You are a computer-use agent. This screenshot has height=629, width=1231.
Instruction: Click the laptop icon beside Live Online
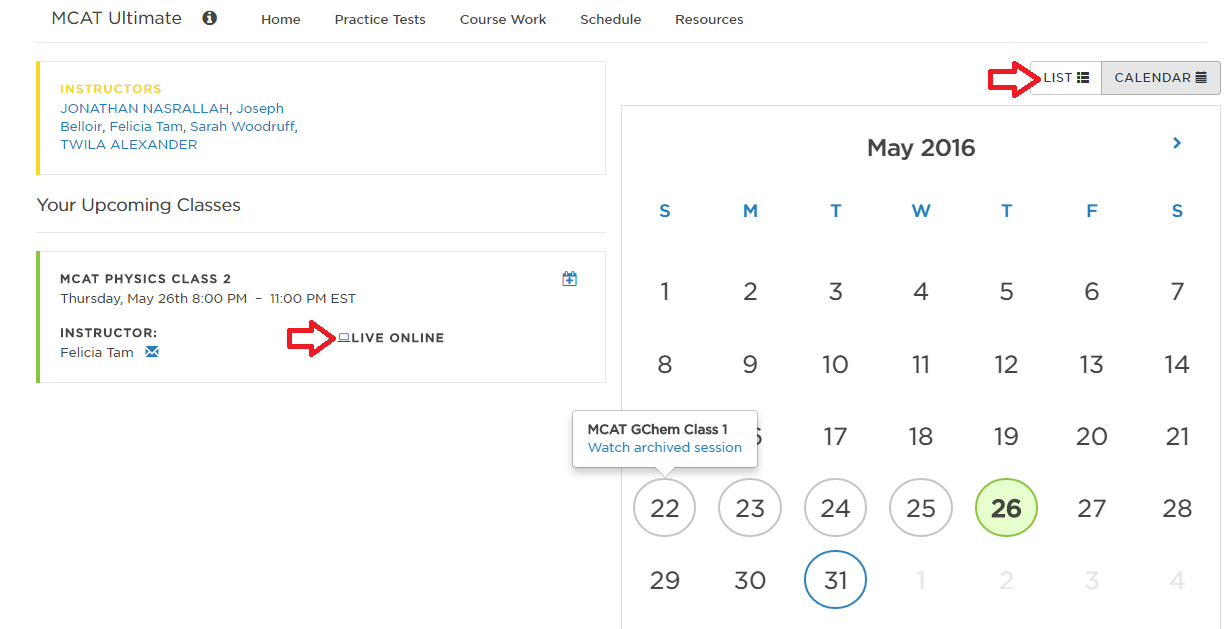pyautogui.click(x=344, y=338)
